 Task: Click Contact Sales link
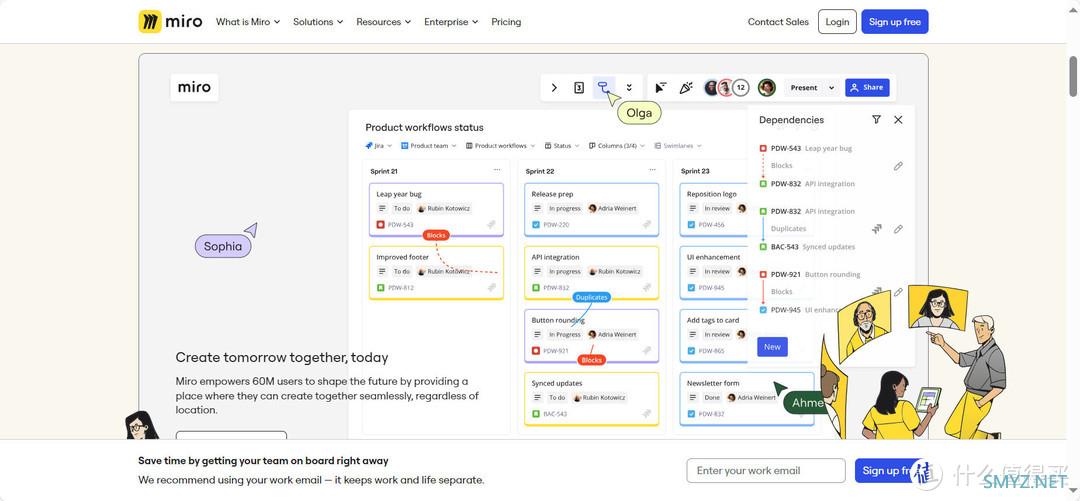pos(778,22)
